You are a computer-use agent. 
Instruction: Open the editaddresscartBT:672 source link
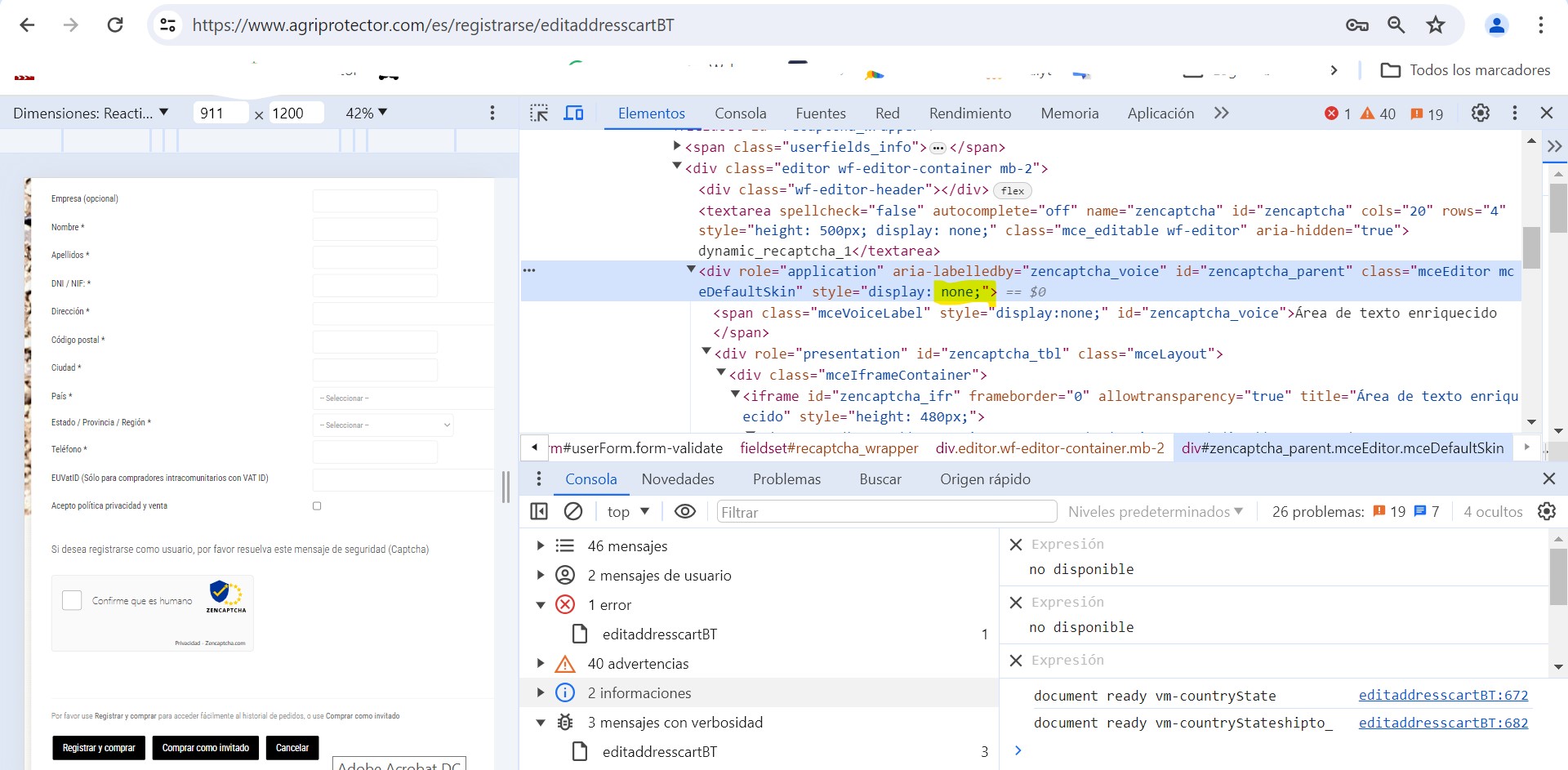coord(1442,696)
